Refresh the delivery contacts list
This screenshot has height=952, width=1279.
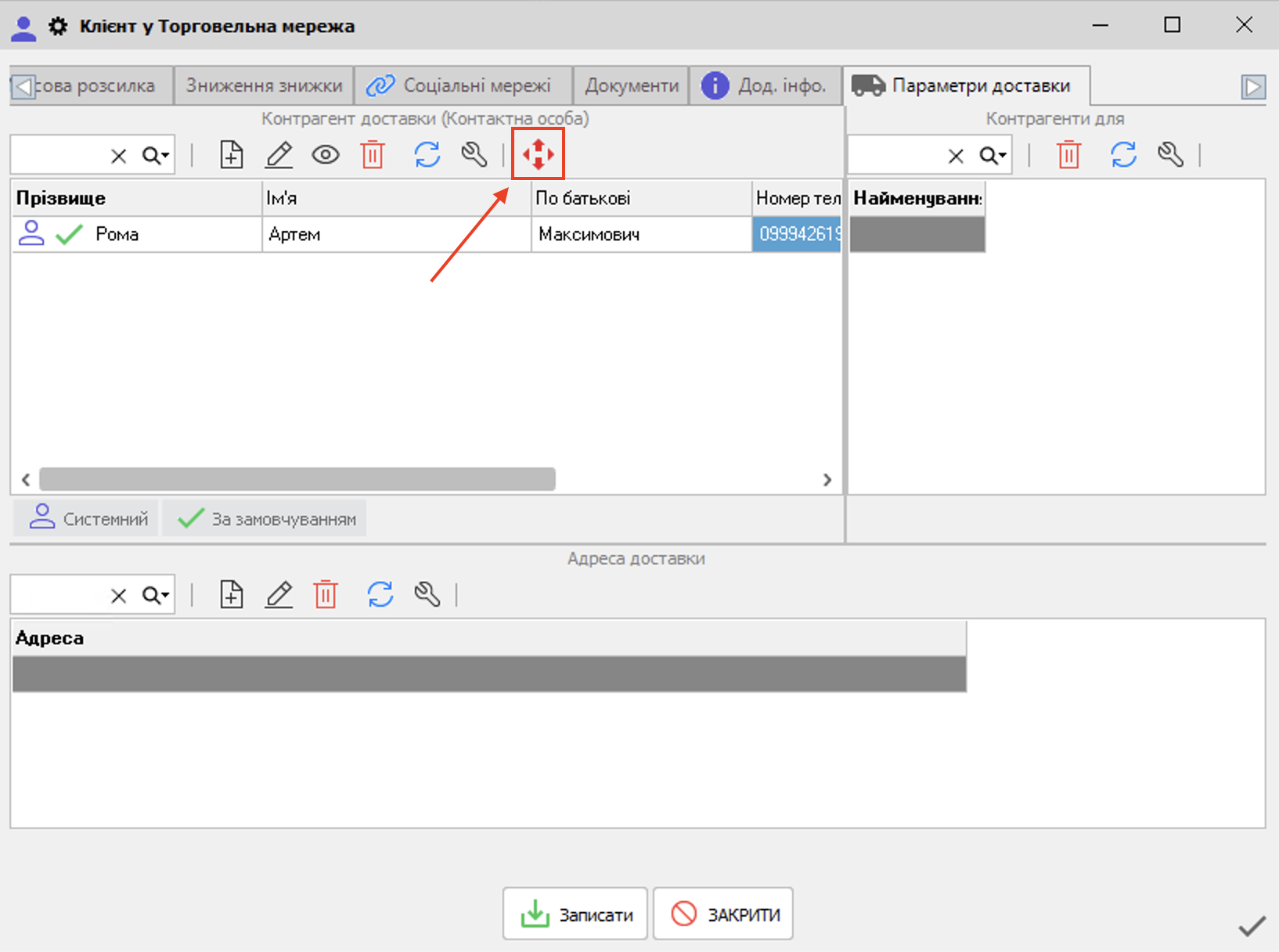coord(427,155)
